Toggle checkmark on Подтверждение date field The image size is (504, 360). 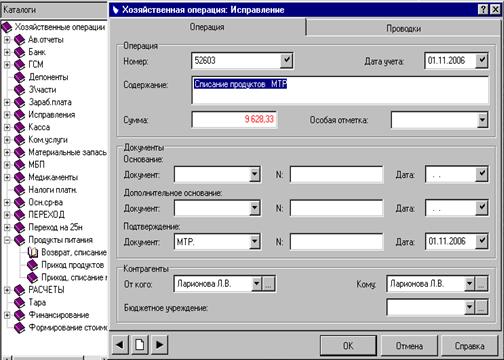482,241
